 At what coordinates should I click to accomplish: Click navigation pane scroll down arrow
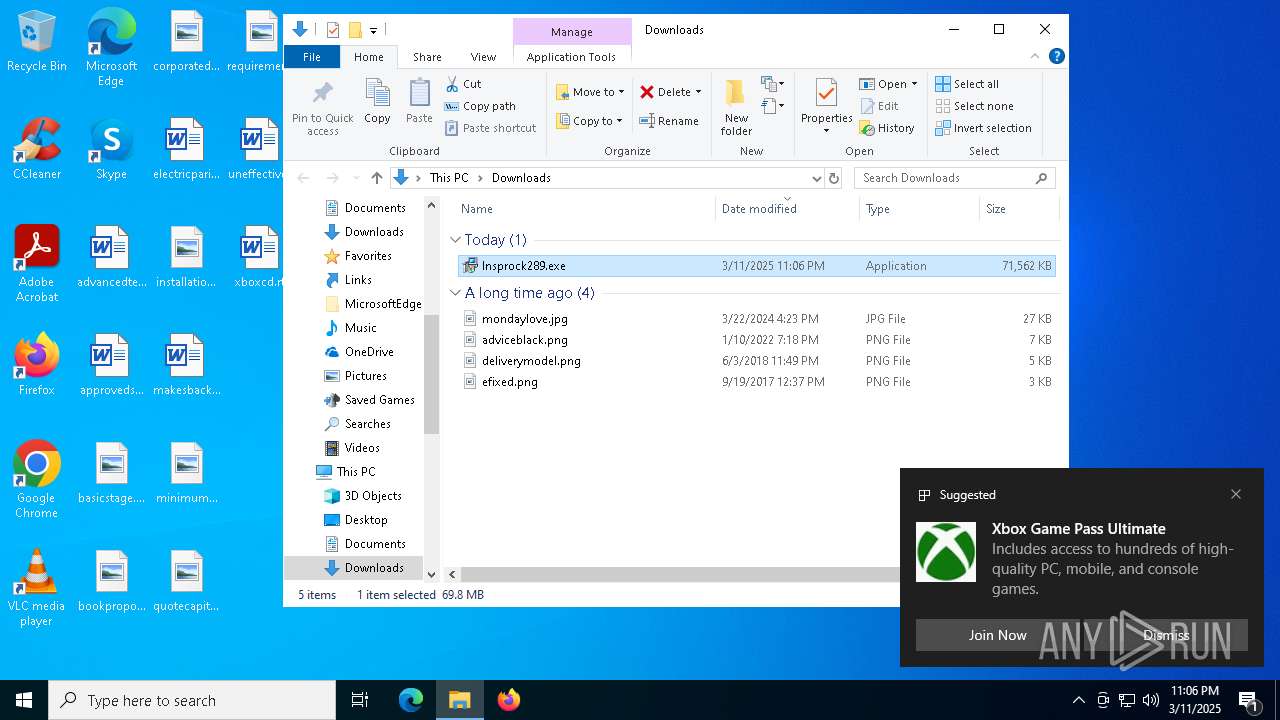432,574
